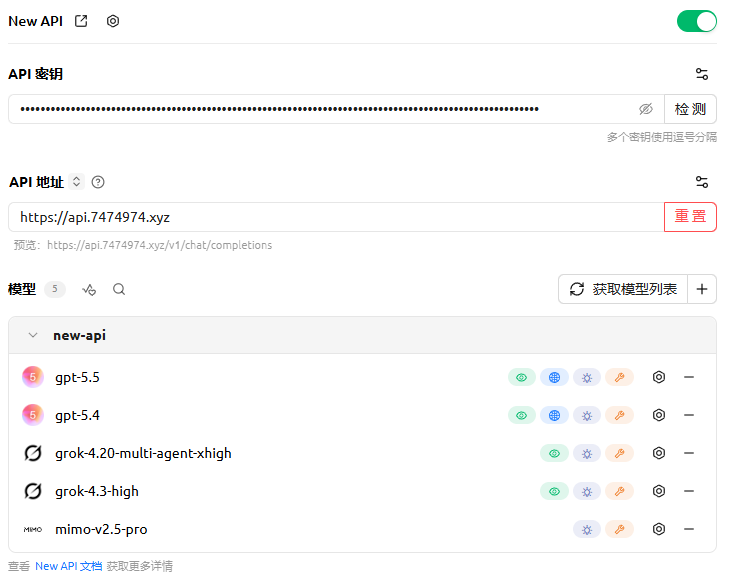This screenshot has height=582, width=729.
Task: Click the tools wrench badge for gpt-5.4
Action: click(x=619, y=416)
